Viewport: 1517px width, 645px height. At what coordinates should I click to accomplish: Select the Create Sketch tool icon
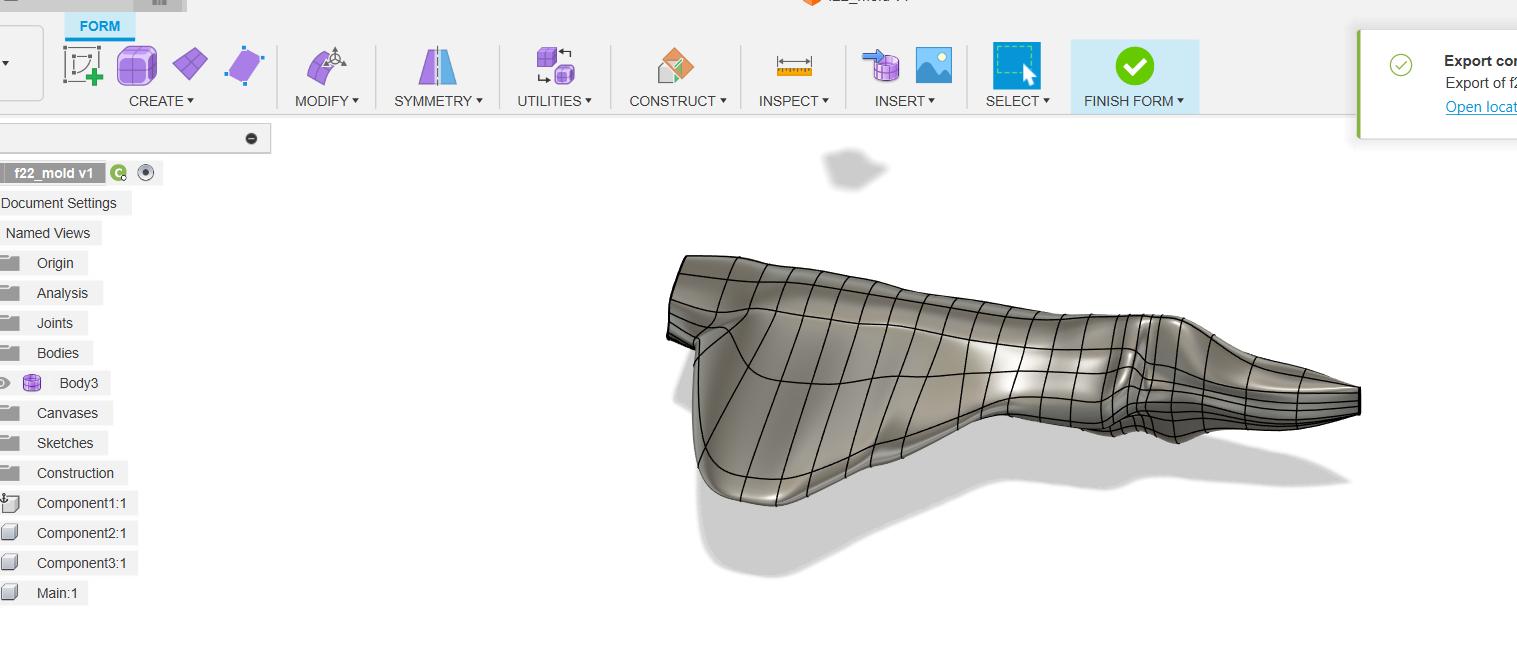click(84, 66)
